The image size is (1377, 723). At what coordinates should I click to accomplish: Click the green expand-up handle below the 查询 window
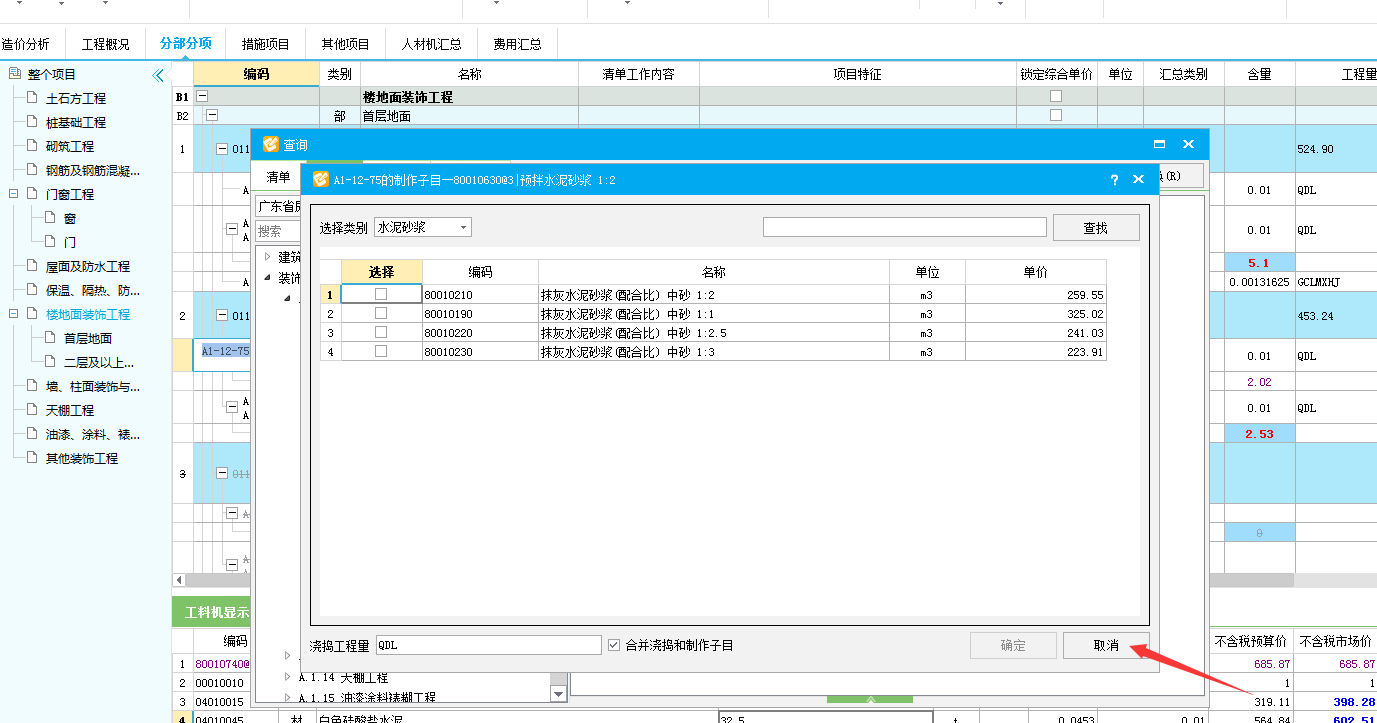click(x=870, y=699)
